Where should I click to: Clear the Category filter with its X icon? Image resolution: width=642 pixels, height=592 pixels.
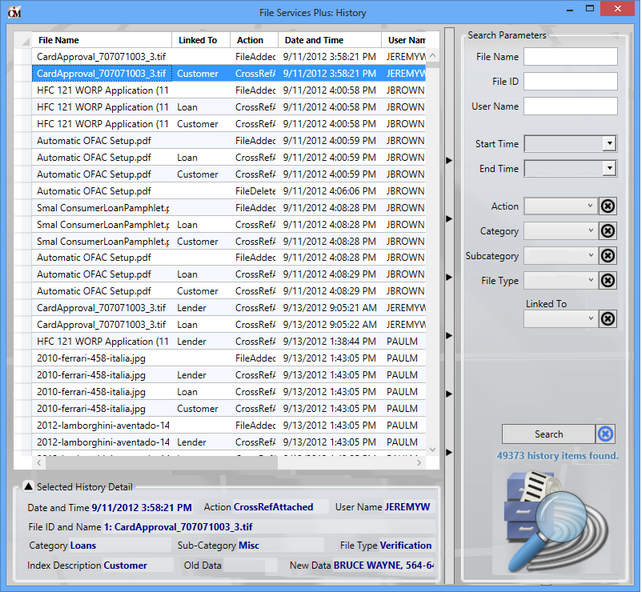coord(607,232)
